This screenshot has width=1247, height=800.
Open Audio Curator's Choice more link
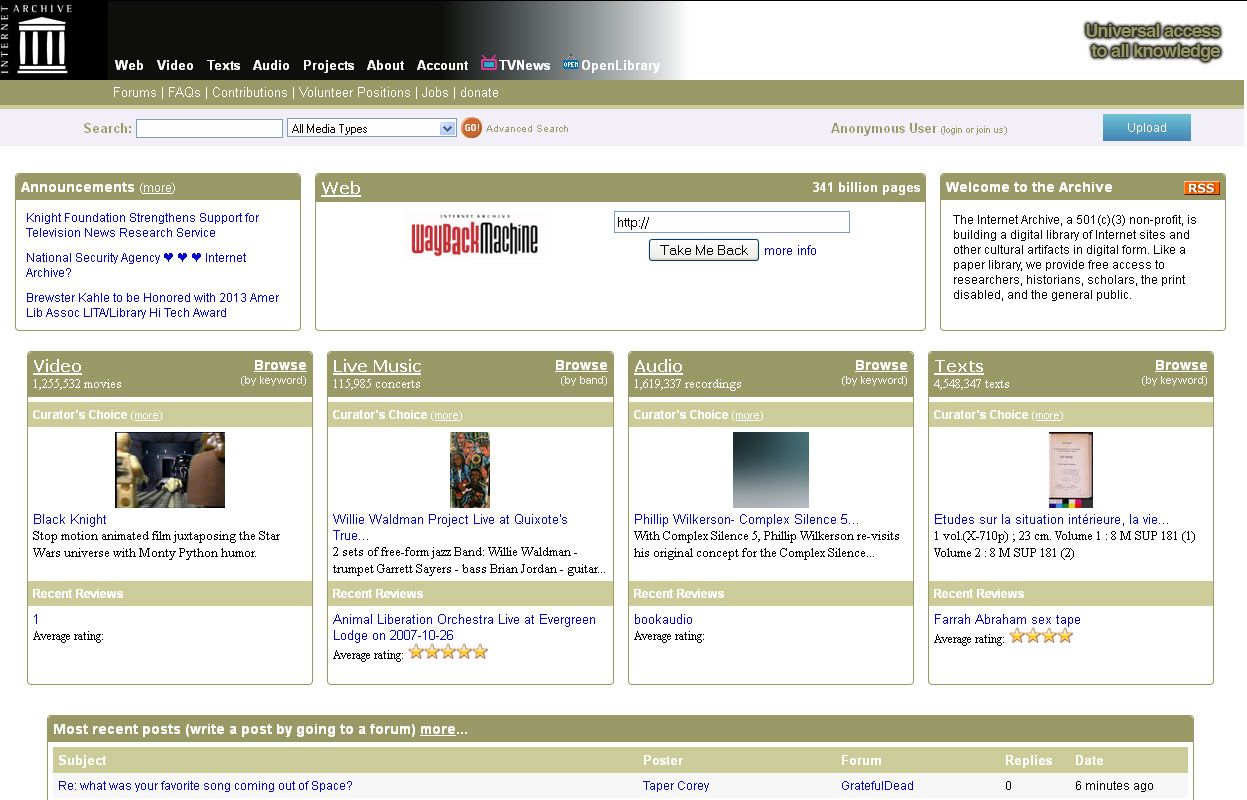click(747, 415)
